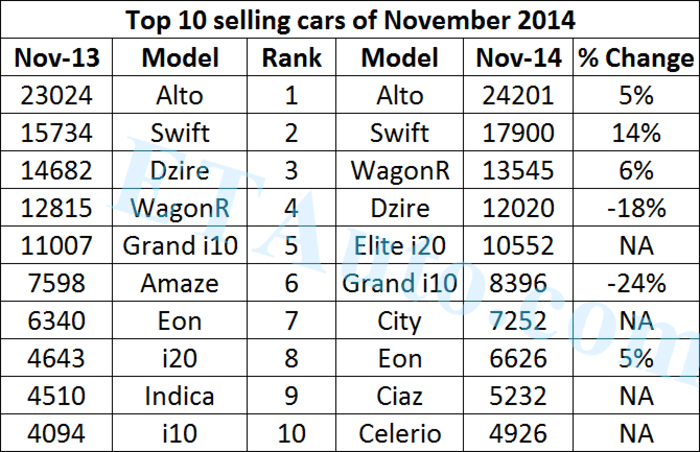Select the cell with value 23024
Viewport: 700px width, 452px height.
(55, 96)
